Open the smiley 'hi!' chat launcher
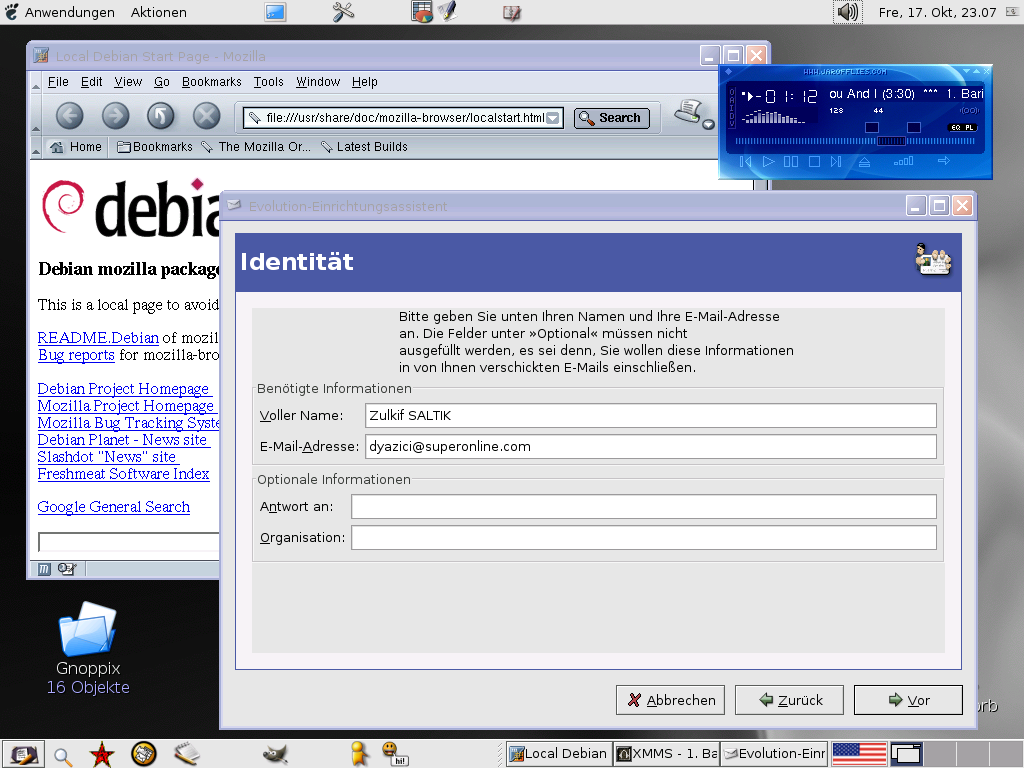Screen dimensions: 1024x768 [x=394, y=754]
